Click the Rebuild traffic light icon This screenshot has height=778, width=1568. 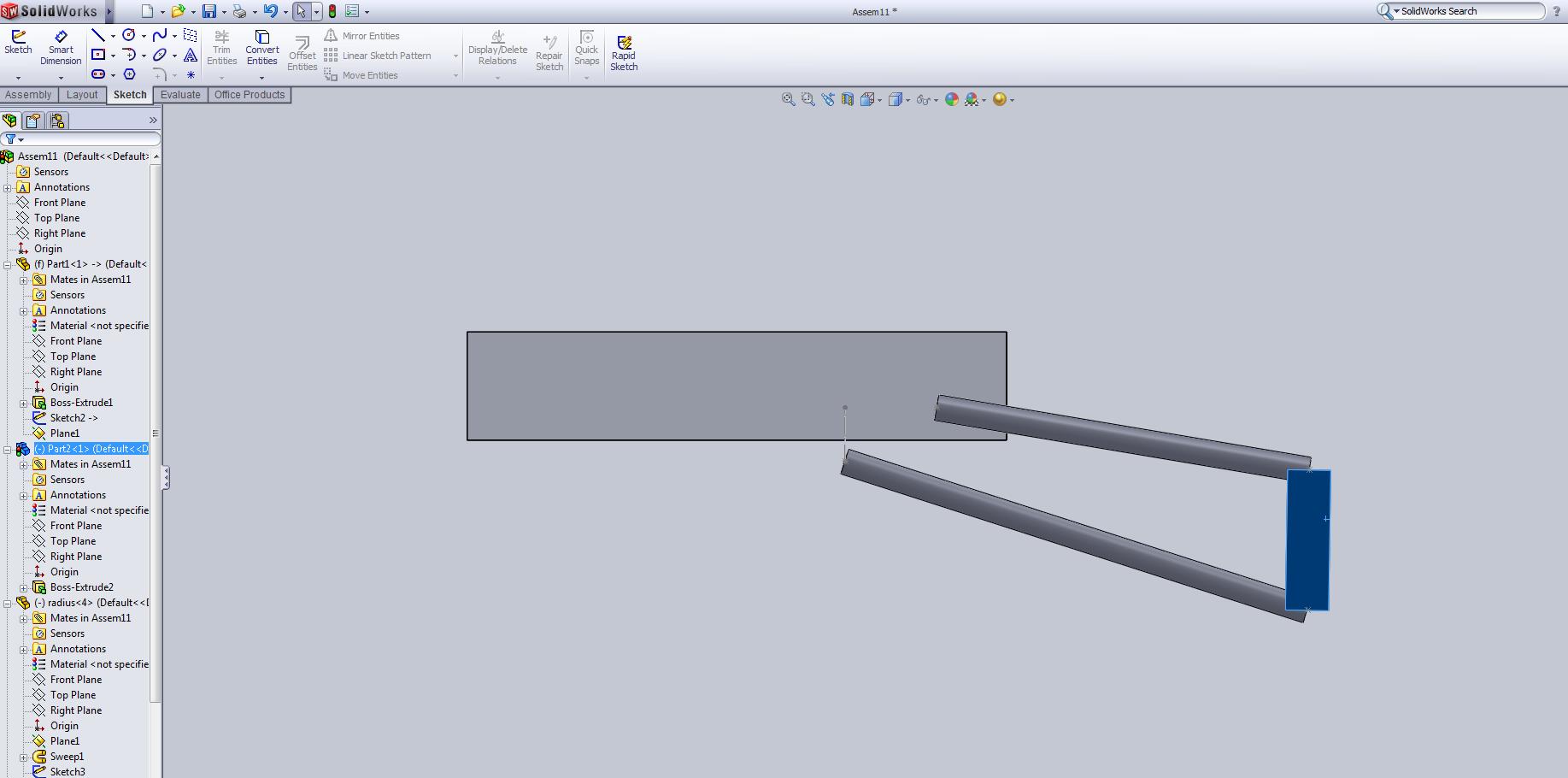(332, 11)
